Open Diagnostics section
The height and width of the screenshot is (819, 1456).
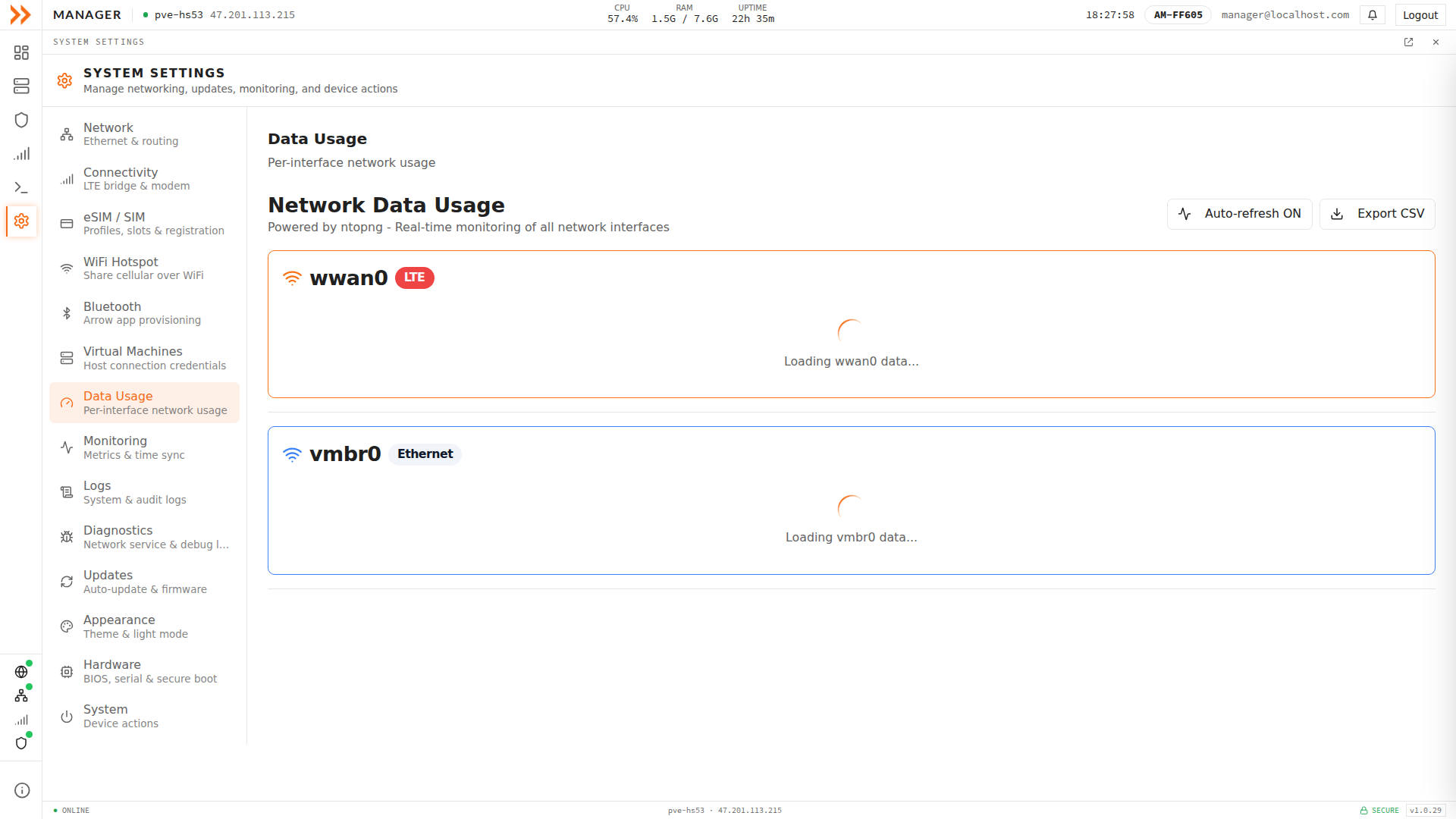click(145, 537)
